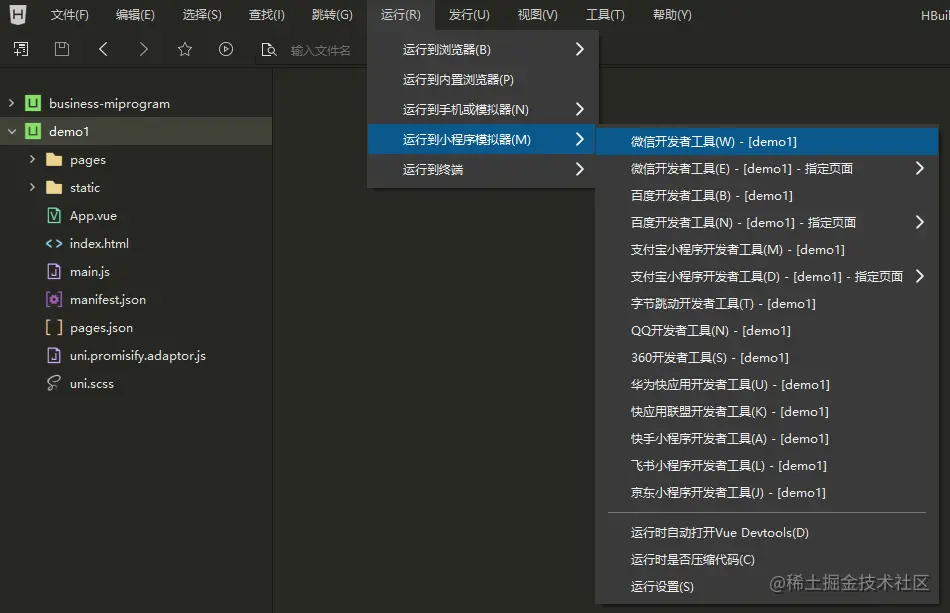This screenshot has width=950, height=613.
Task: Click the 运行(R) menu
Action: click(400, 15)
